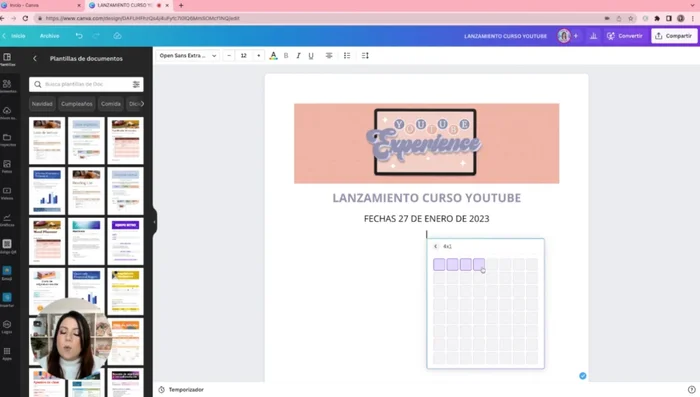Screen dimensions: 700x397
Task: Change text alignment
Action: pyautogui.click(x=329, y=56)
